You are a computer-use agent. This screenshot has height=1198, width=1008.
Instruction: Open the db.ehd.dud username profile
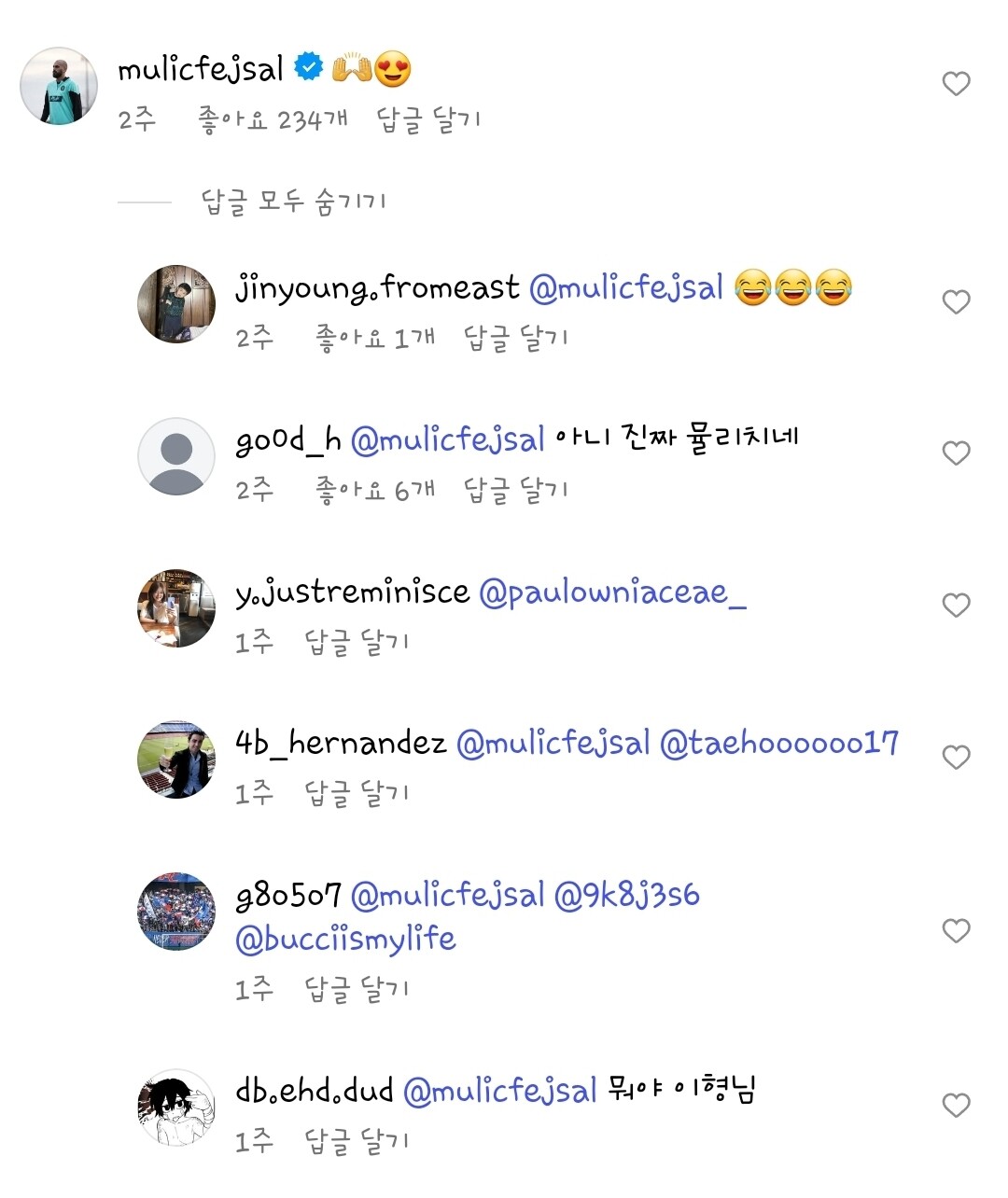click(314, 1090)
